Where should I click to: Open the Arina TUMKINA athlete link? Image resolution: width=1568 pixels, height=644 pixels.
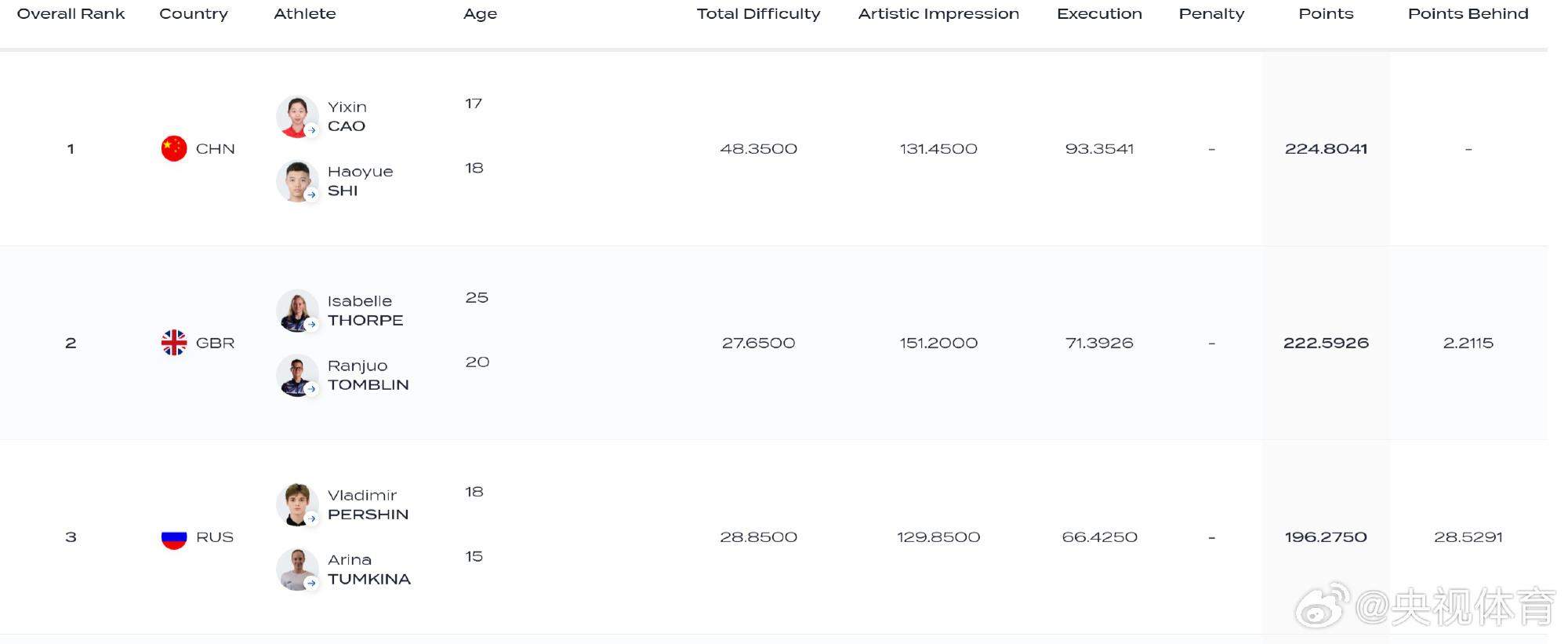[x=368, y=569]
